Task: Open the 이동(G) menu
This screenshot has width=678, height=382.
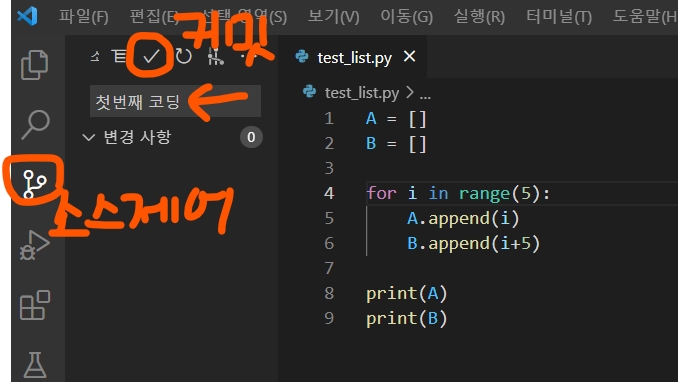Action: (x=406, y=17)
